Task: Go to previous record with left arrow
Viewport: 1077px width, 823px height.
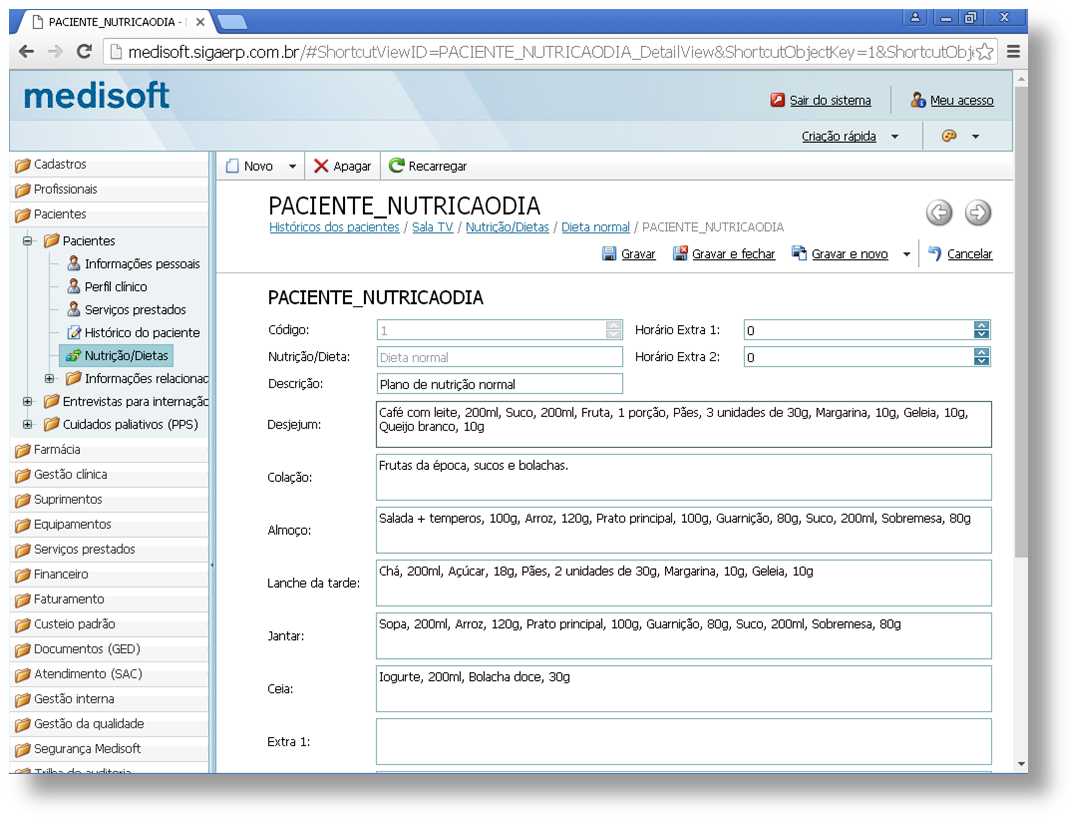Action: click(939, 212)
